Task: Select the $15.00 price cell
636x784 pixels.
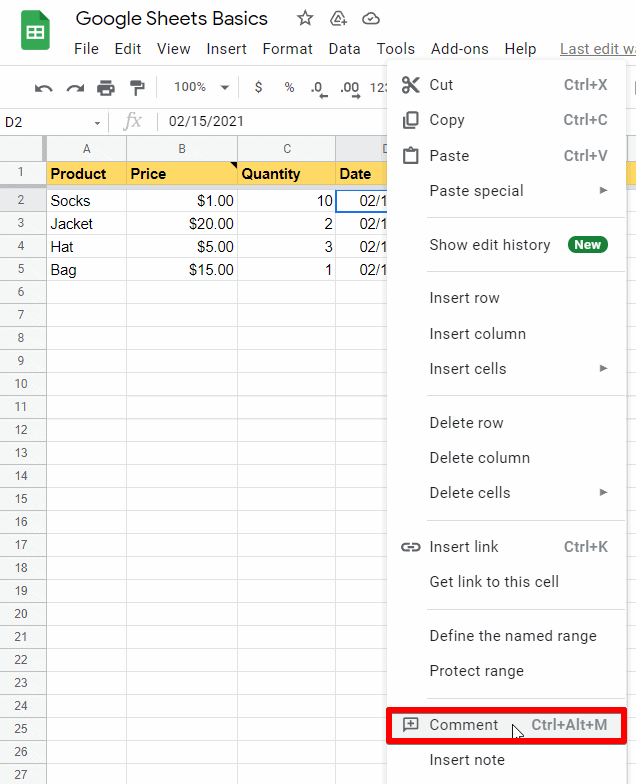Action: point(182,270)
